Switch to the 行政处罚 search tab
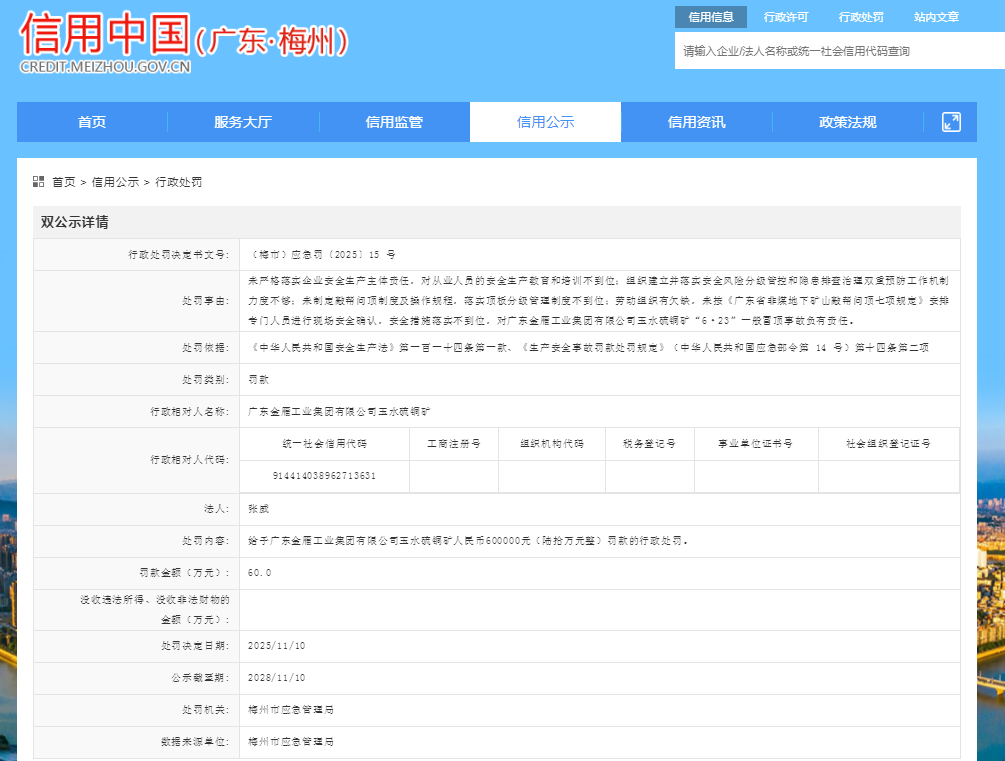 click(x=860, y=17)
